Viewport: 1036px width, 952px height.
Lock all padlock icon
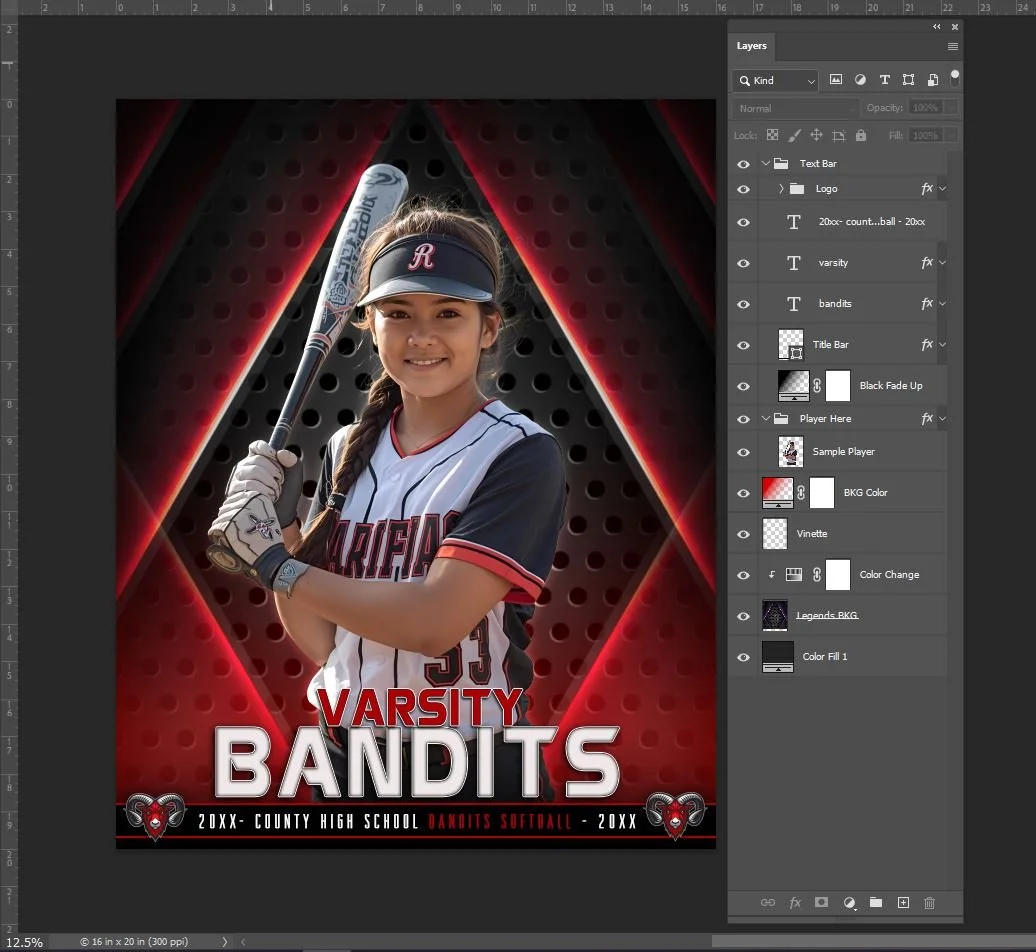(x=861, y=135)
